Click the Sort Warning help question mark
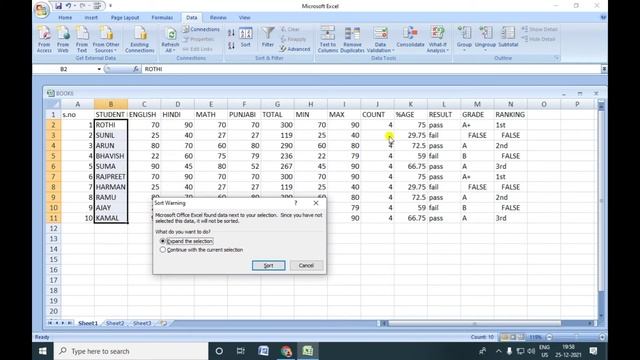This screenshot has width=640, height=360. [x=296, y=203]
